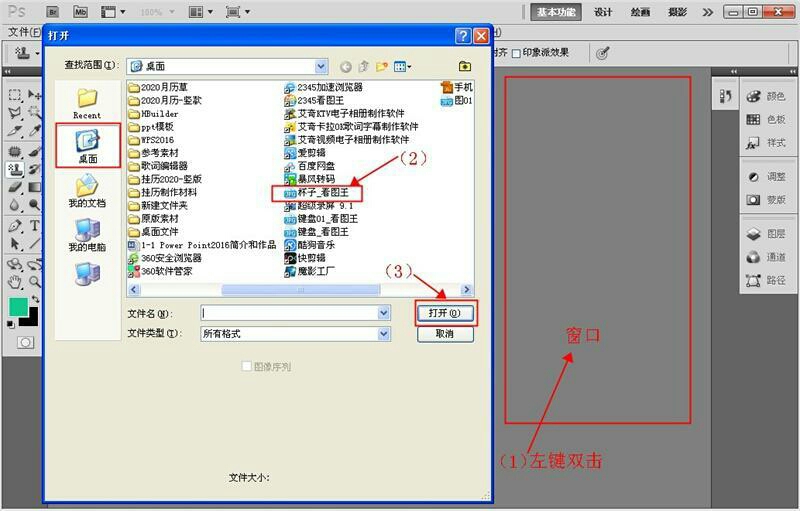Image resolution: width=800 pixels, height=511 pixels.
Task: Swap foreground and background colors
Action: click(35, 299)
